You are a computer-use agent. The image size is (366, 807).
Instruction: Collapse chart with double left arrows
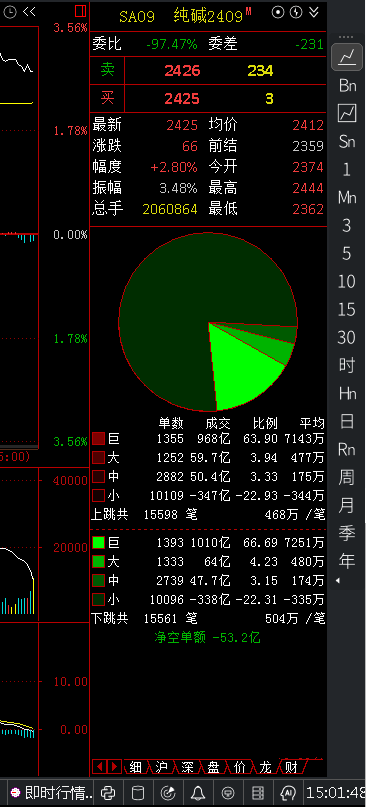[x=29, y=12]
